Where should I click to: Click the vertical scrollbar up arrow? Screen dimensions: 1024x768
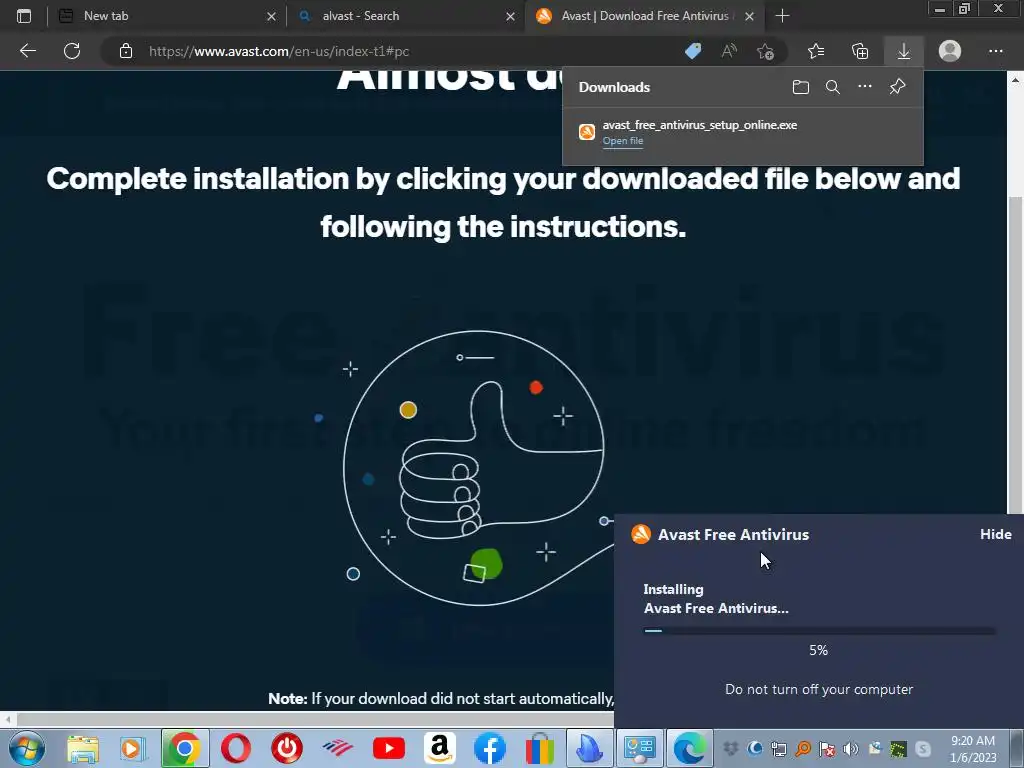click(1016, 79)
